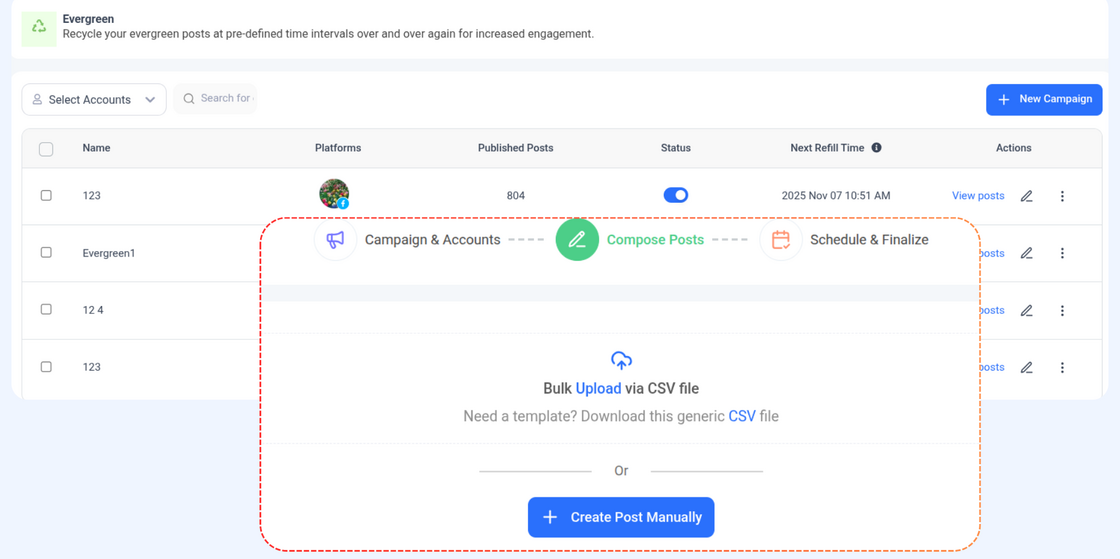Open the Select Accounts dropdown
The image size is (1120, 559).
click(x=94, y=100)
